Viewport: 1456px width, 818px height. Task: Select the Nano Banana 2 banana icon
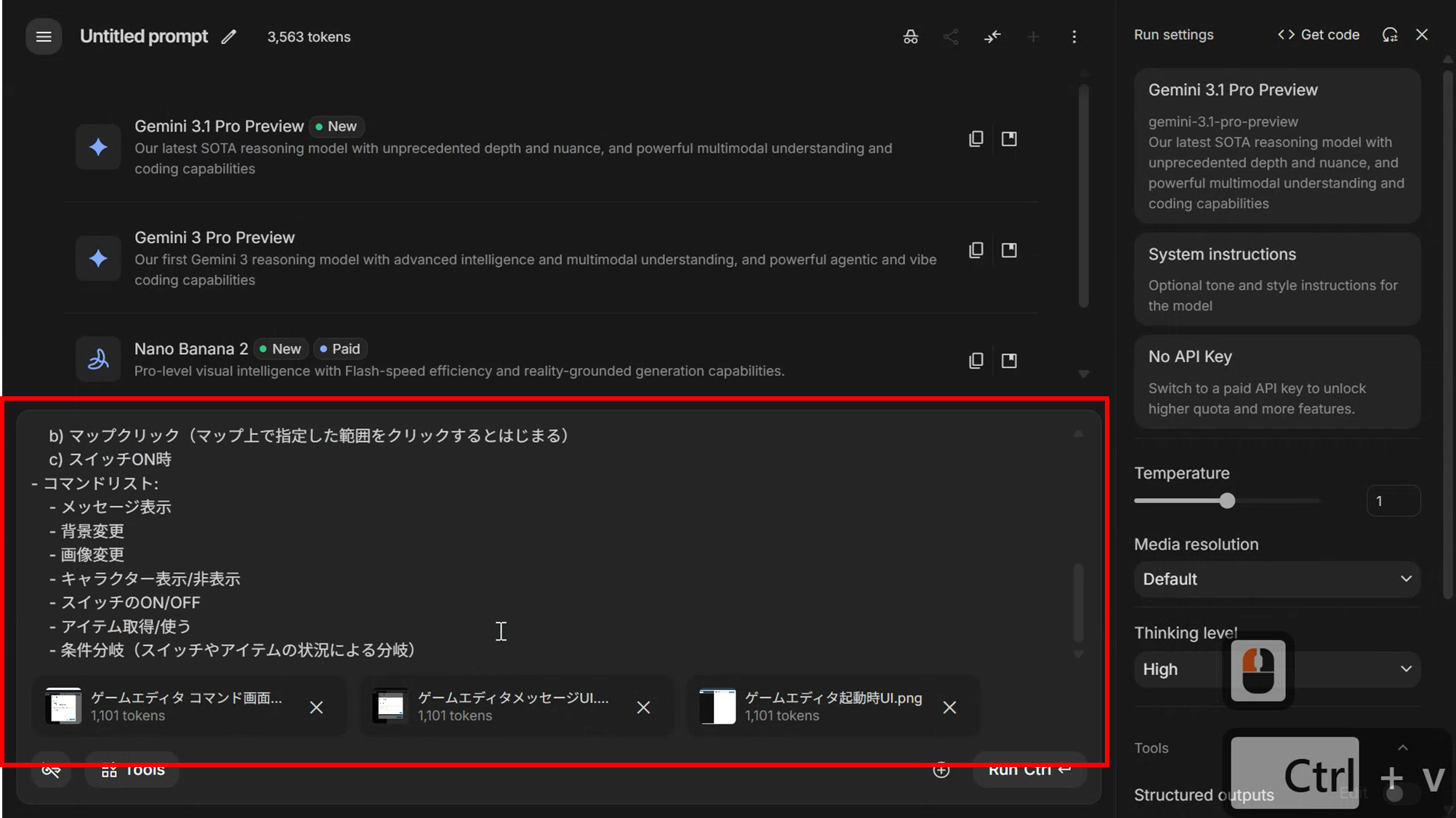point(98,359)
